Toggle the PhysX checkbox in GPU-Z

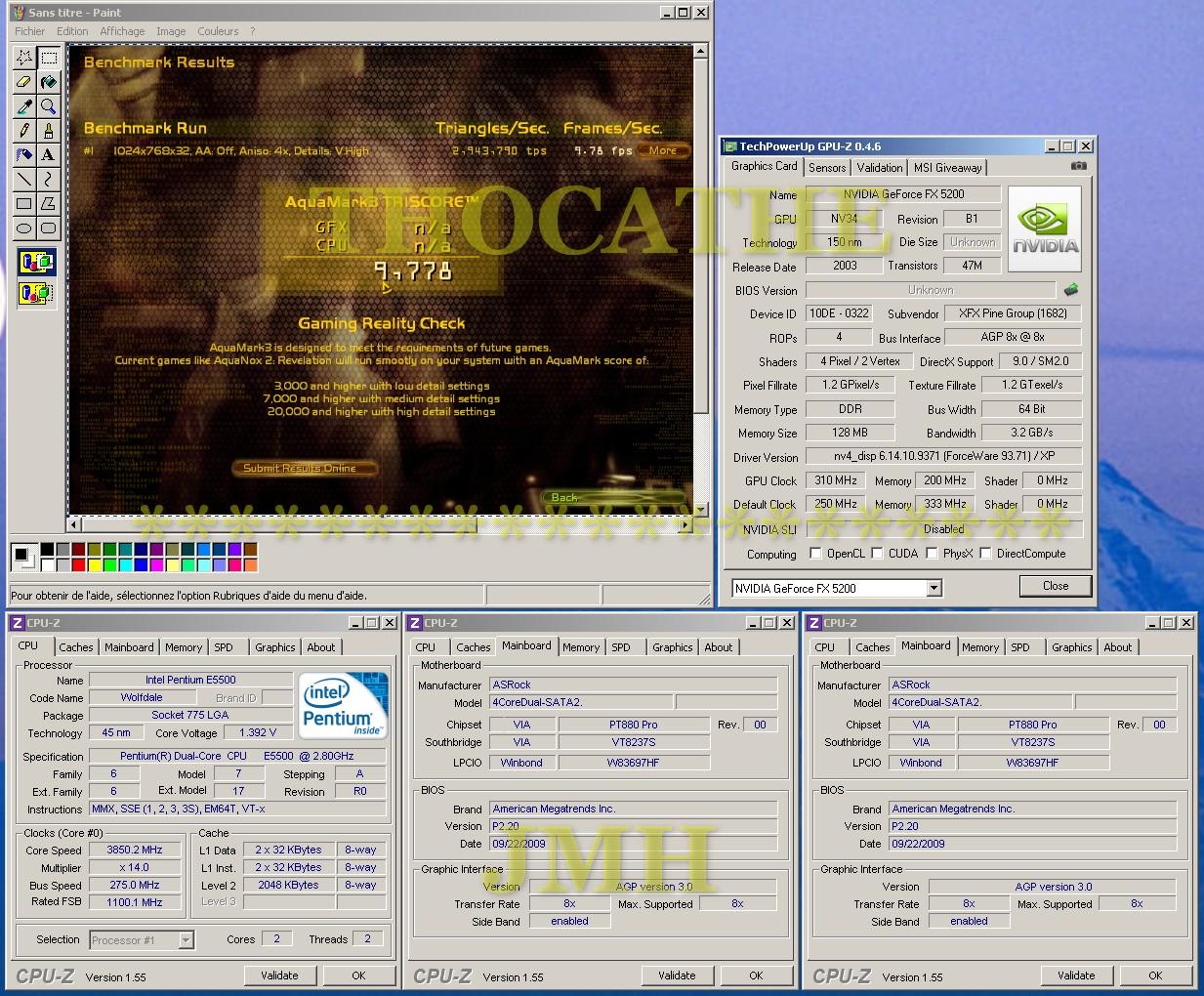(932, 554)
